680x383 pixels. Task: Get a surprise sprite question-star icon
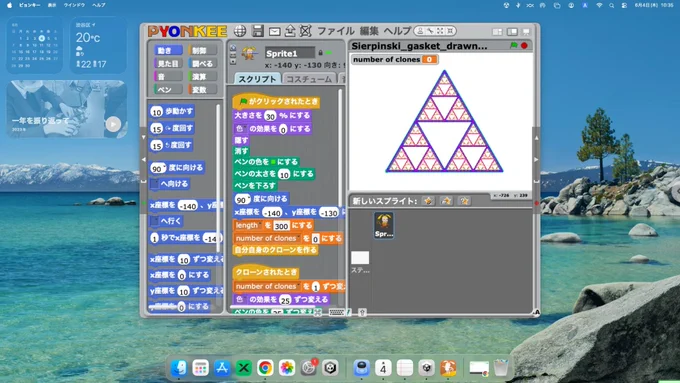[x=464, y=201]
